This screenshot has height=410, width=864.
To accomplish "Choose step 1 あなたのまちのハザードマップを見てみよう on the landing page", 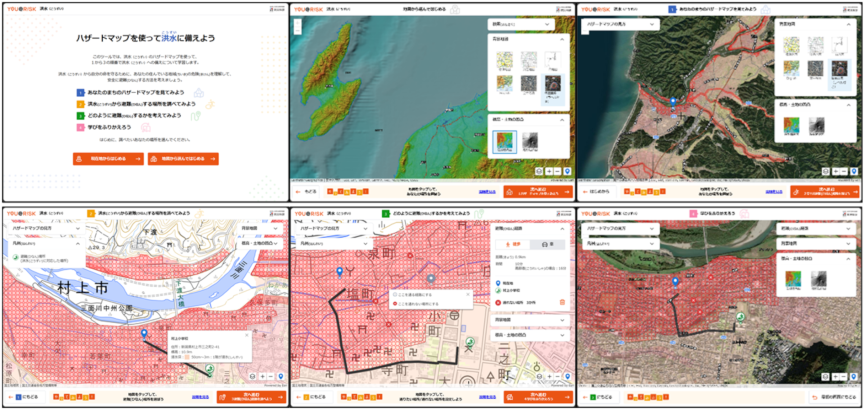I will (x=134, y=92).
